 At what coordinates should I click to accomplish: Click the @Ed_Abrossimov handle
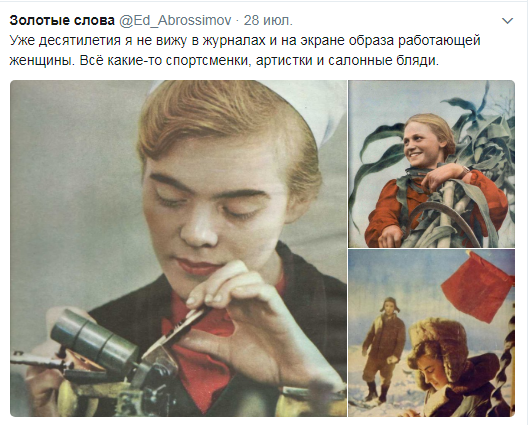point(175,21)
